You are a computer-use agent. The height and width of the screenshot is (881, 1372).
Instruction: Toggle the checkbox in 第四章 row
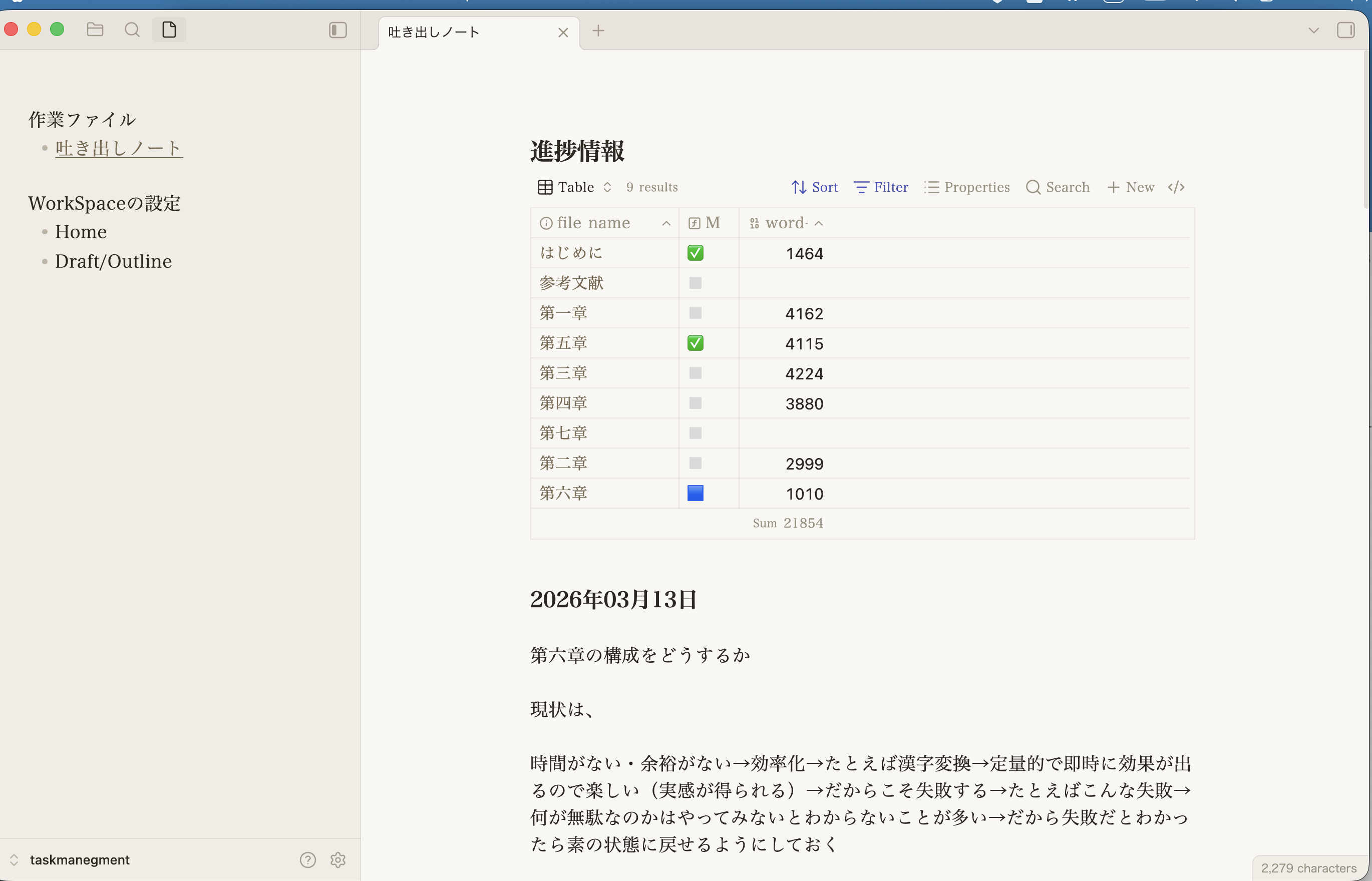pos(695,403)
